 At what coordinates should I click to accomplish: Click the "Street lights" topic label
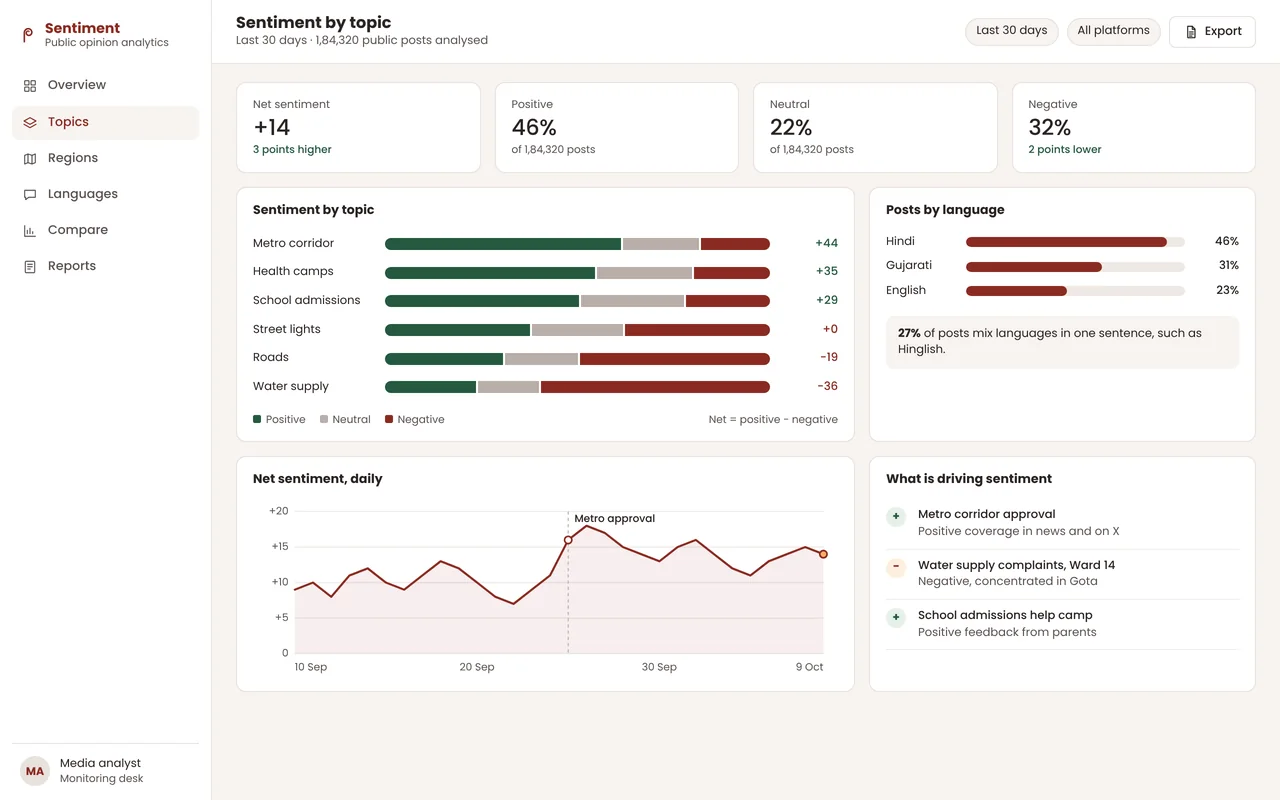point(287,329)
